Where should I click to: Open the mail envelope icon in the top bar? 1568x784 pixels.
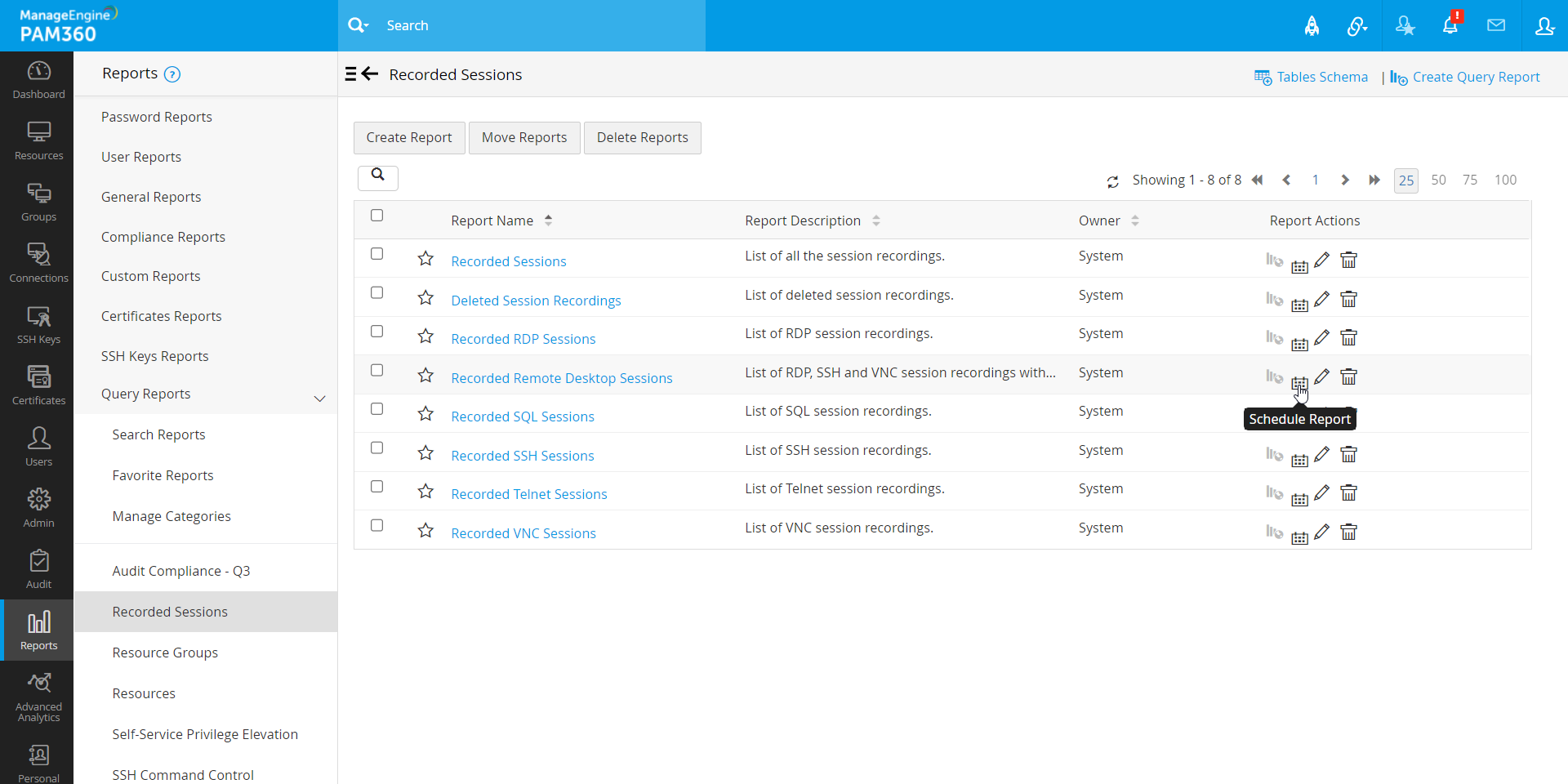1497,25
